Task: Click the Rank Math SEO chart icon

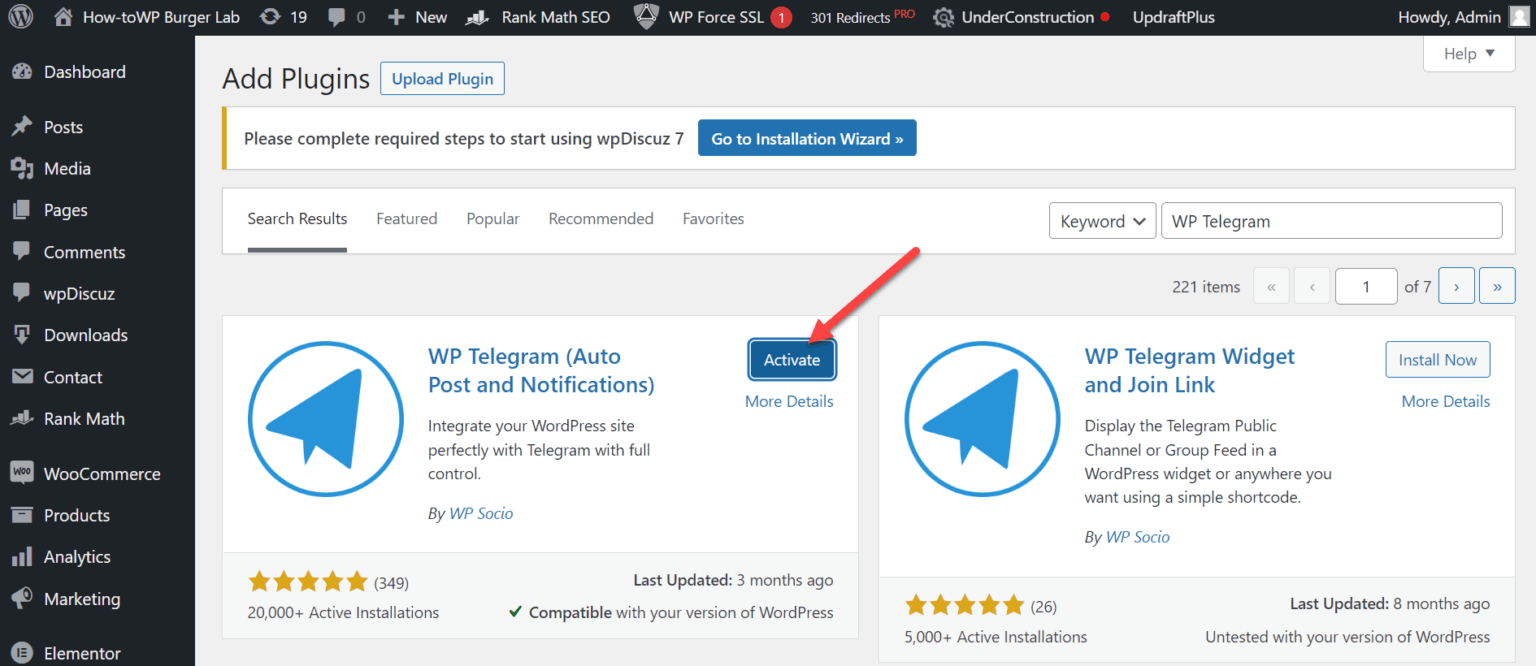Action: [x=478, y=17]
